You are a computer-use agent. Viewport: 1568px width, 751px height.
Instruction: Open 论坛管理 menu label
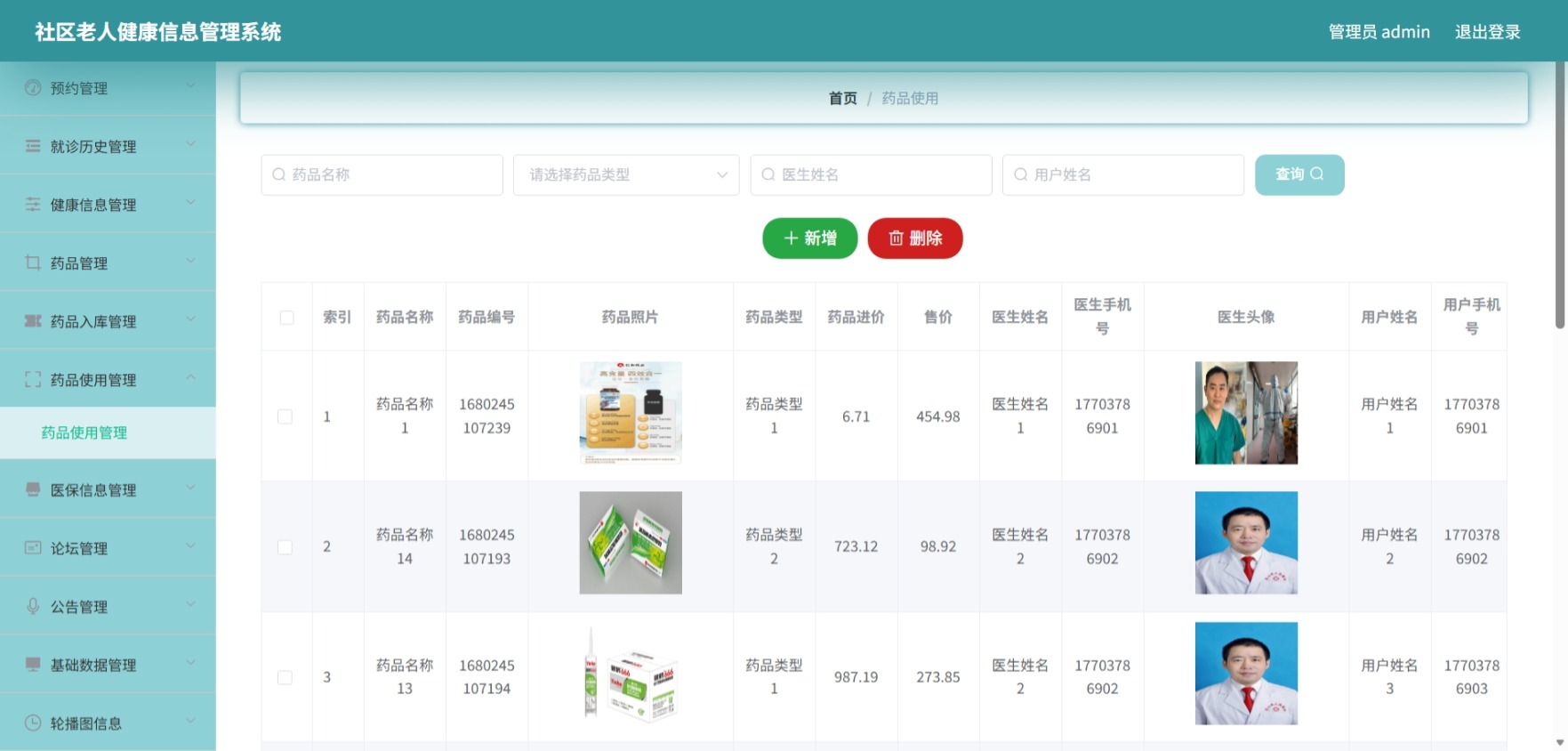tap(79, 548)
